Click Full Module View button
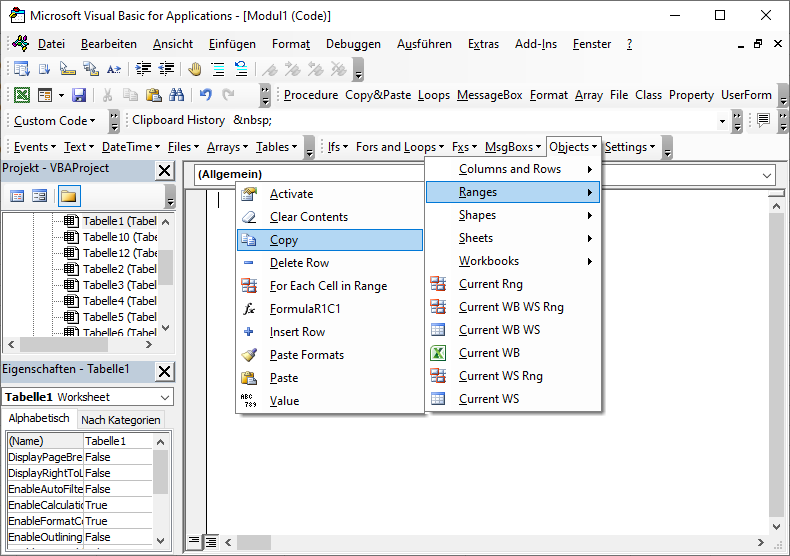This screenshot has height=556, width=790. 211,542
